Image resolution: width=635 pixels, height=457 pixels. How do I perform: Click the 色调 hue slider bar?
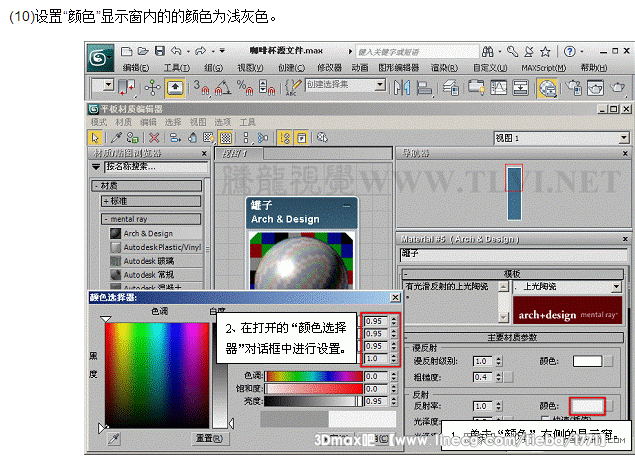coord(313,376)
